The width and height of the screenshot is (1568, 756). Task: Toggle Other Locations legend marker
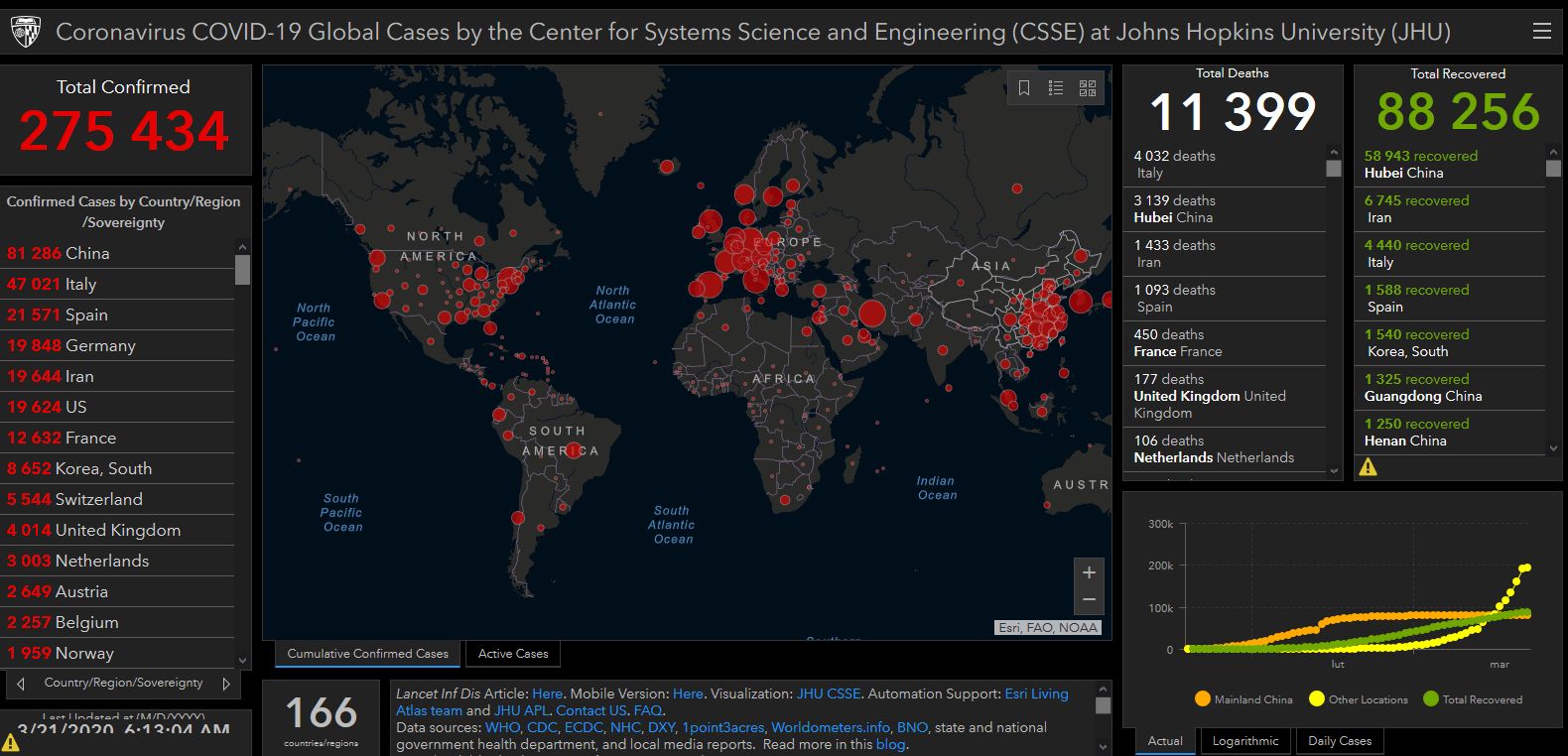(x=1317, y=698)
